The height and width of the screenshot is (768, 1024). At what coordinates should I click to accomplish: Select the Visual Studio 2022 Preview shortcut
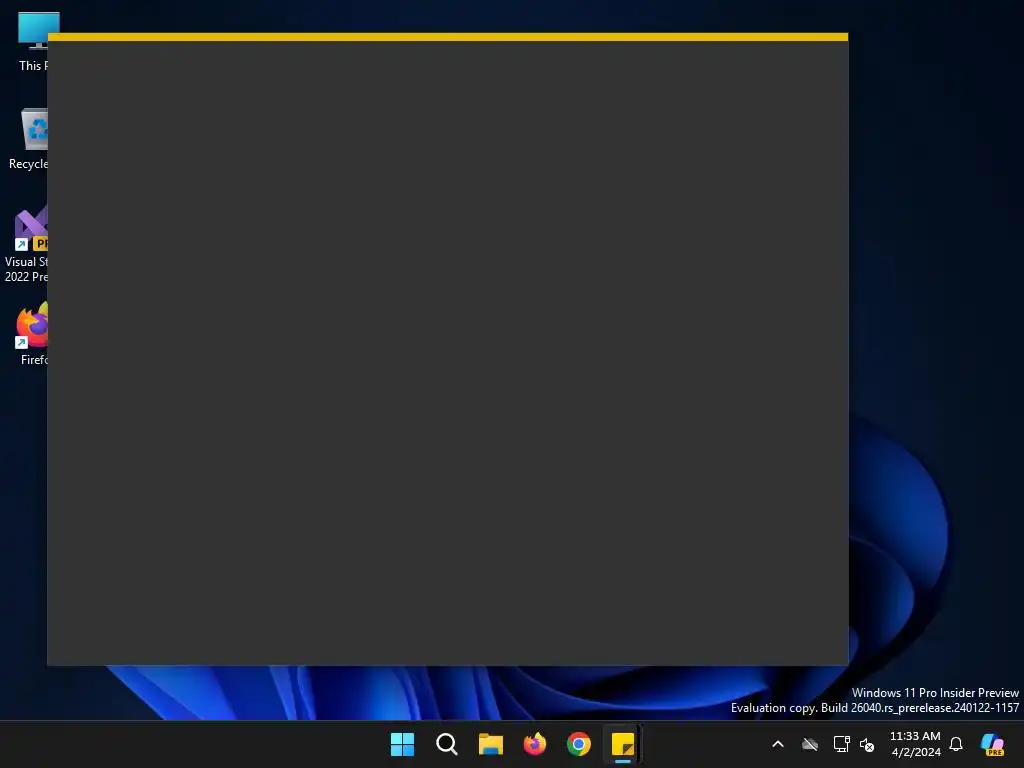(26, 244)
